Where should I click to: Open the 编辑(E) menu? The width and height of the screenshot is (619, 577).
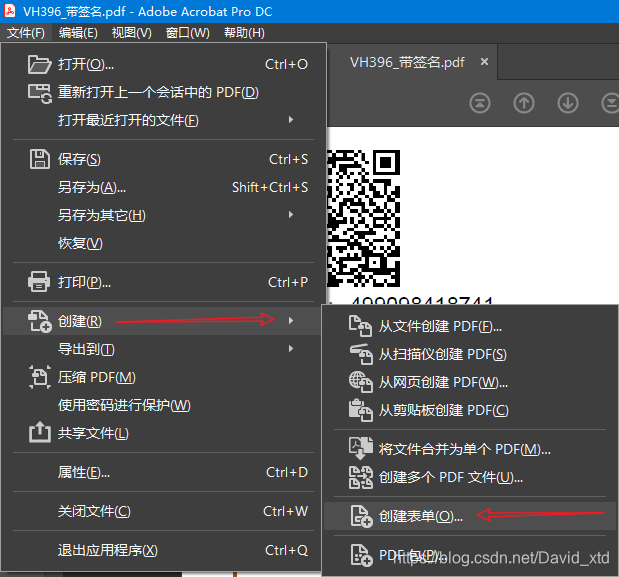(x=78, y=33)
